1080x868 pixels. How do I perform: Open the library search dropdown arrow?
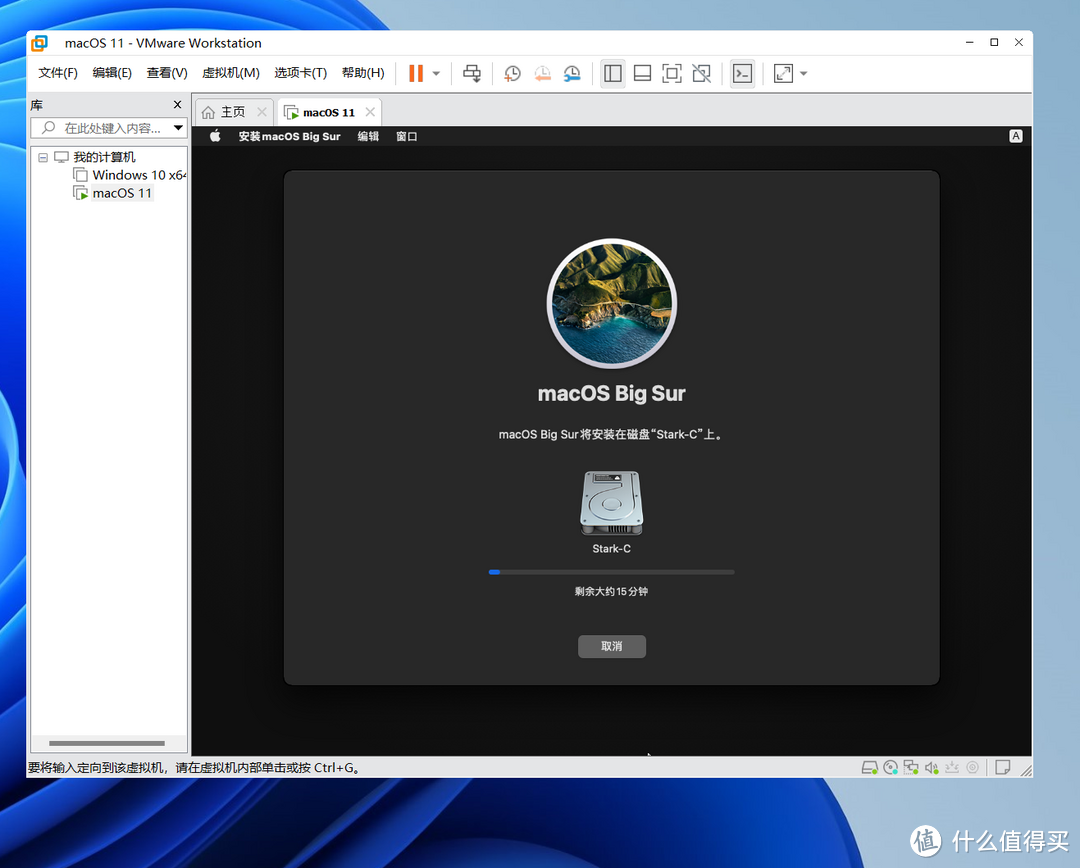(x=178, y=128)
